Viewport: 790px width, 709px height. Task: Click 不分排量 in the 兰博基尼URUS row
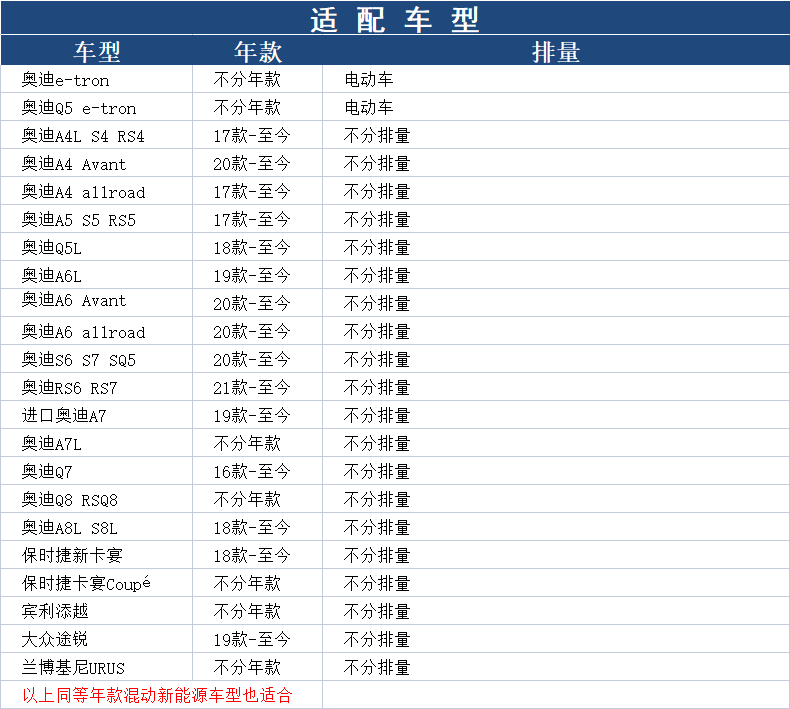coord(377,668)
